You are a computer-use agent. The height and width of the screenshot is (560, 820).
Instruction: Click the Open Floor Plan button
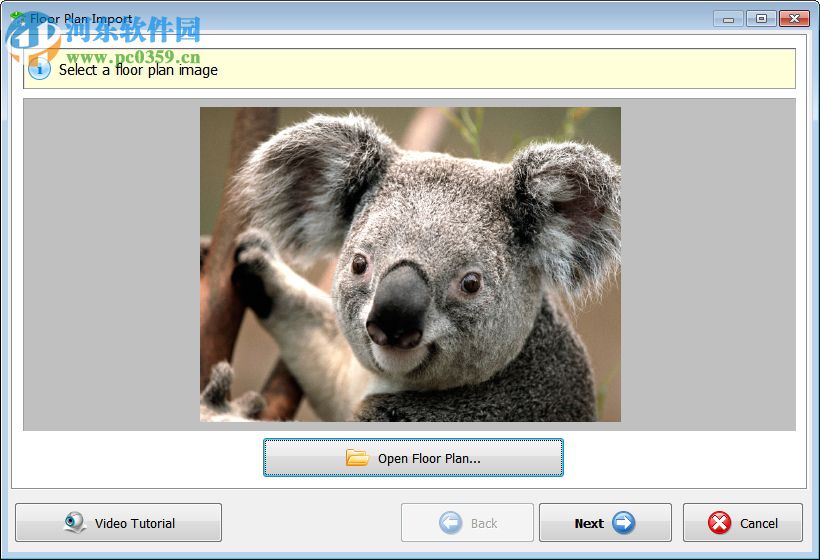pos(413,458)
